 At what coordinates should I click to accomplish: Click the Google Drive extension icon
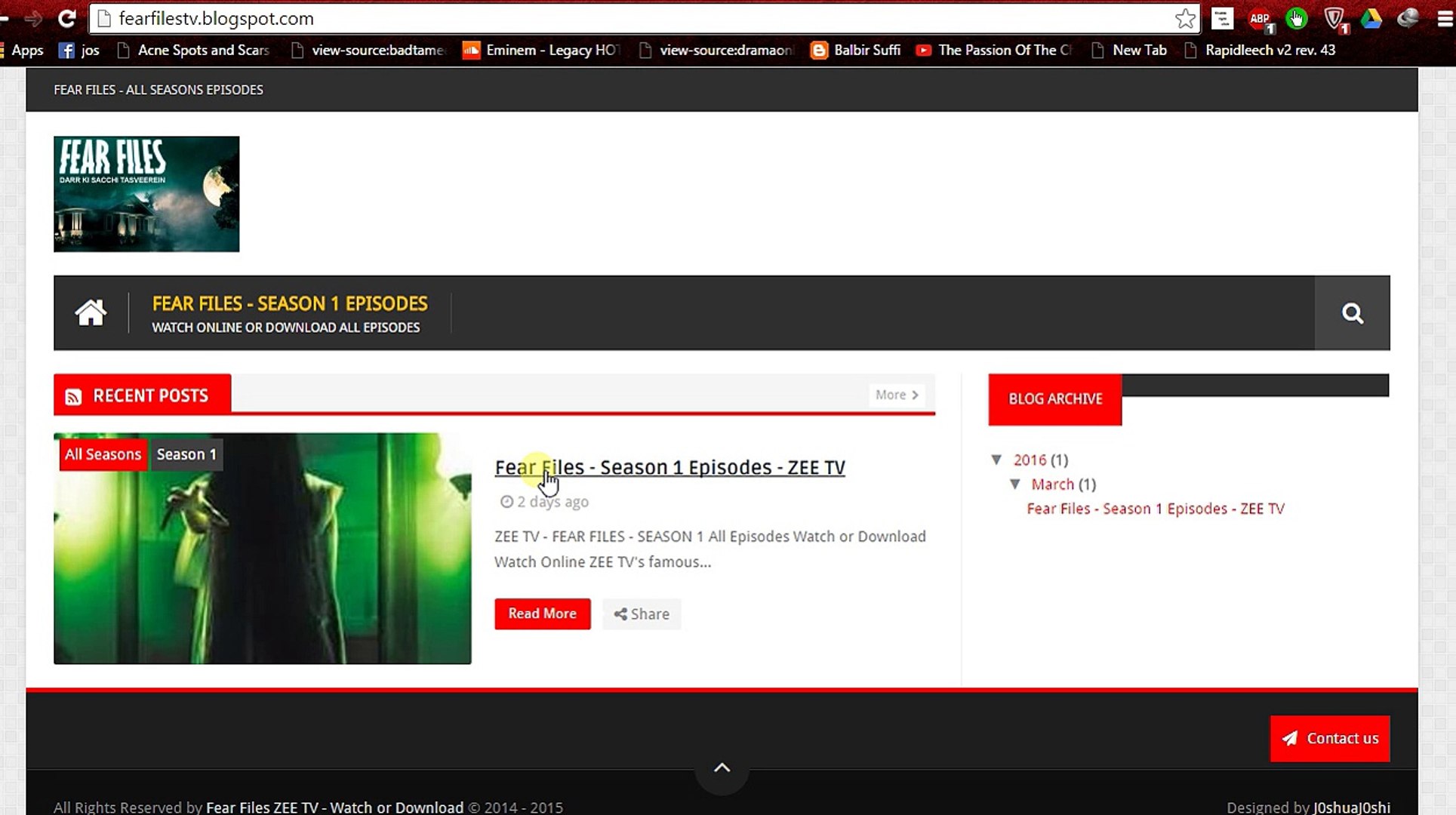(1371, 19)
